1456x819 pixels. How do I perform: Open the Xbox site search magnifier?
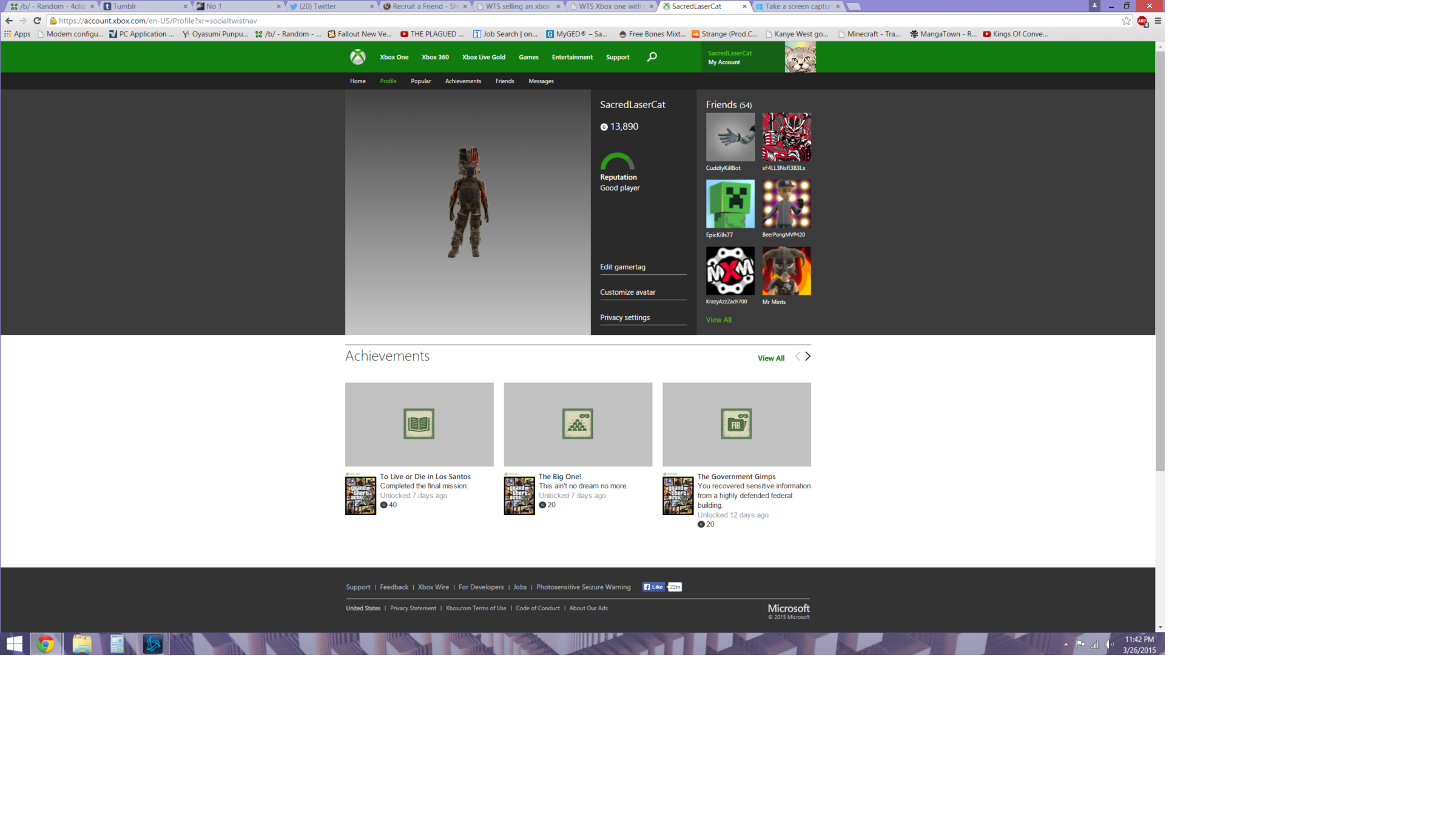[x=652, y=57]
